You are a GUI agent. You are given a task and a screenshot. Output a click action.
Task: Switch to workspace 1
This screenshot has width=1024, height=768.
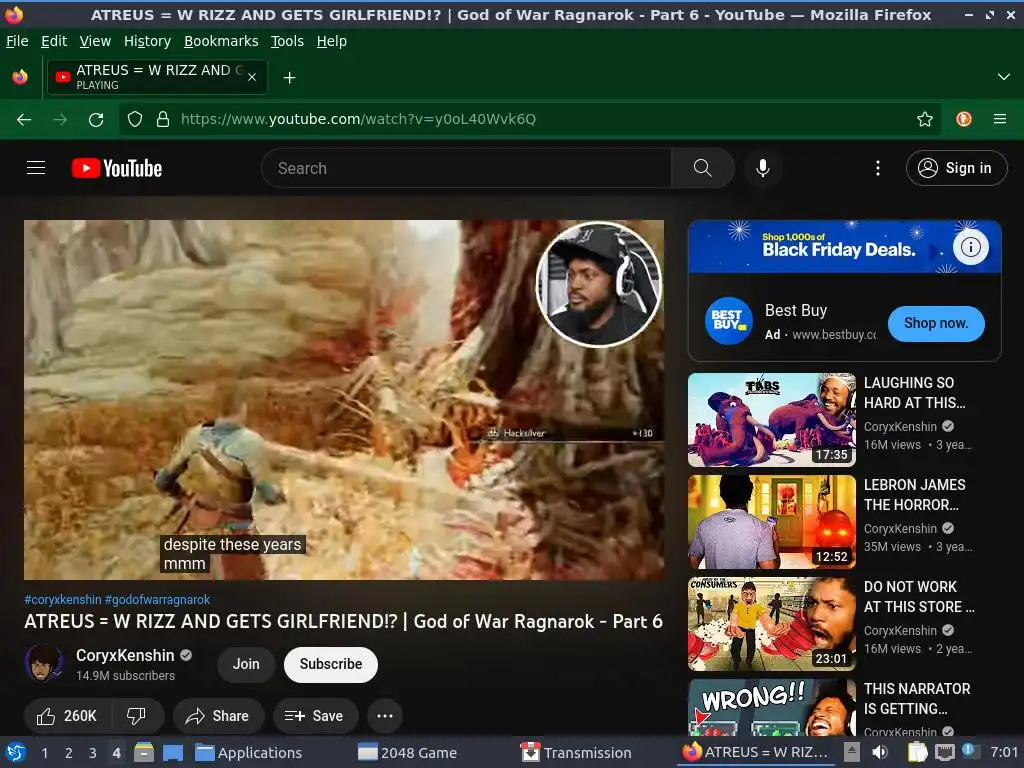(44, 753)
